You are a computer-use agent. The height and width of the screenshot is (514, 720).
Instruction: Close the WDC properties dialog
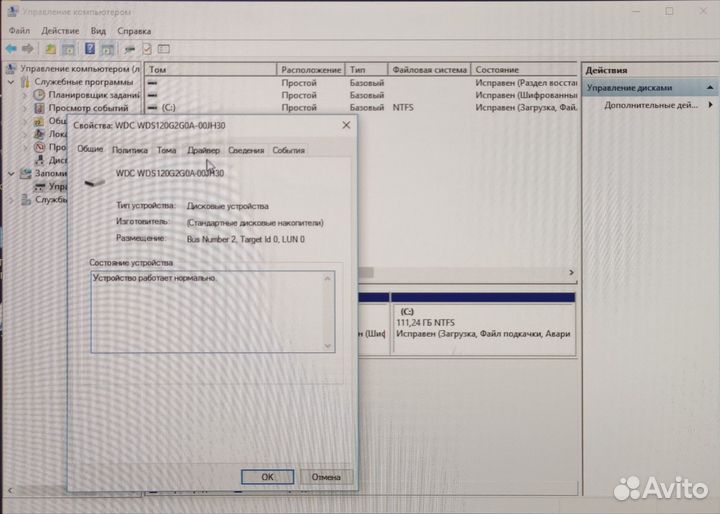point(346,125)
